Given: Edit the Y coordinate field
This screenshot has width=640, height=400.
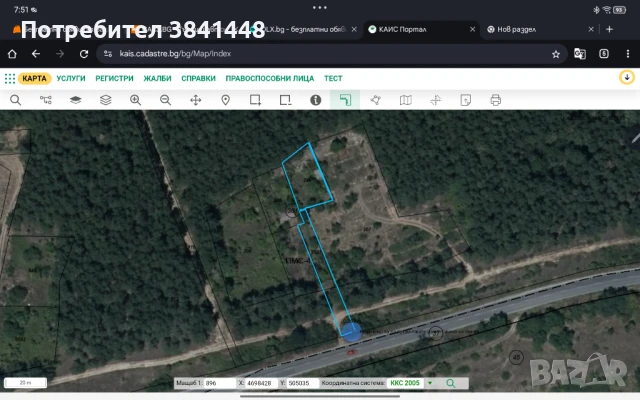Looking at the screenshot, I should point(302,383).
